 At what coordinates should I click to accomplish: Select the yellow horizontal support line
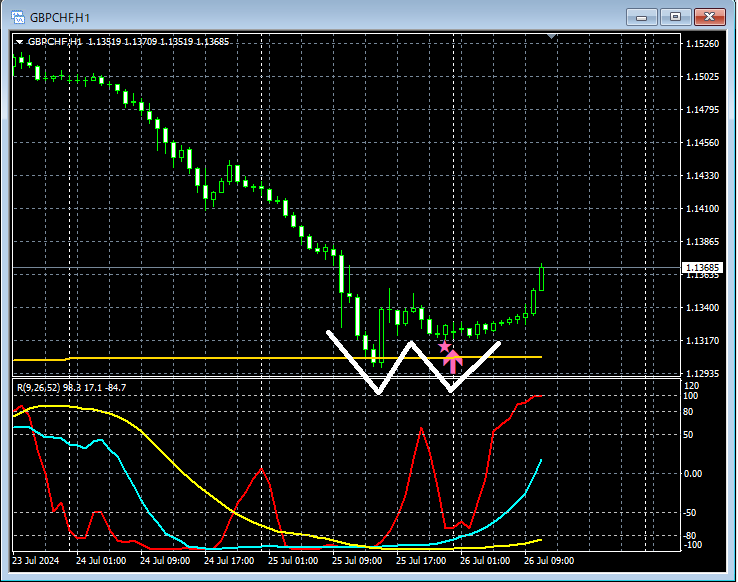click(200, 357)
